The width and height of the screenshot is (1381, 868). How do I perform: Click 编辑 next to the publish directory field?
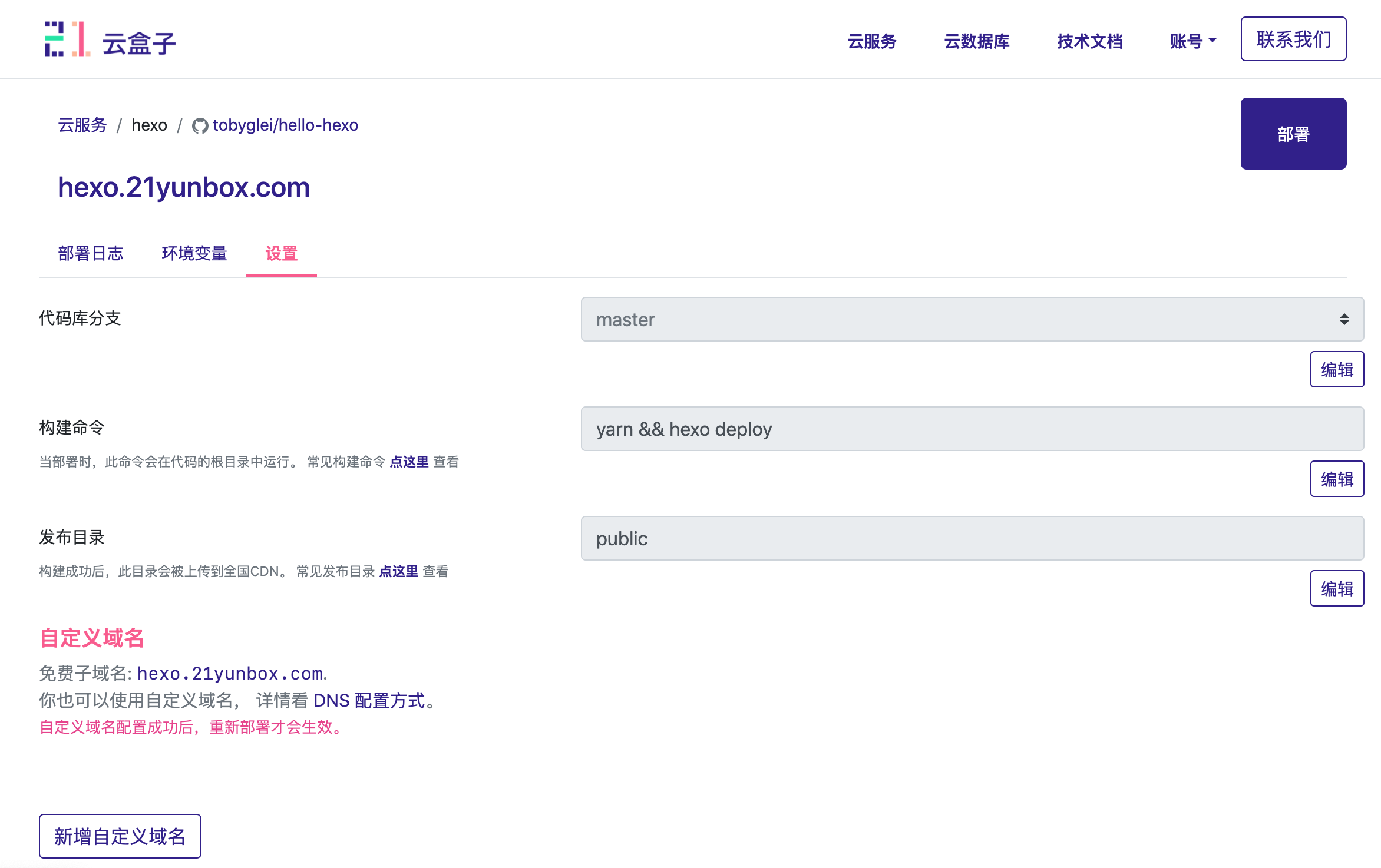(1337, 588)
